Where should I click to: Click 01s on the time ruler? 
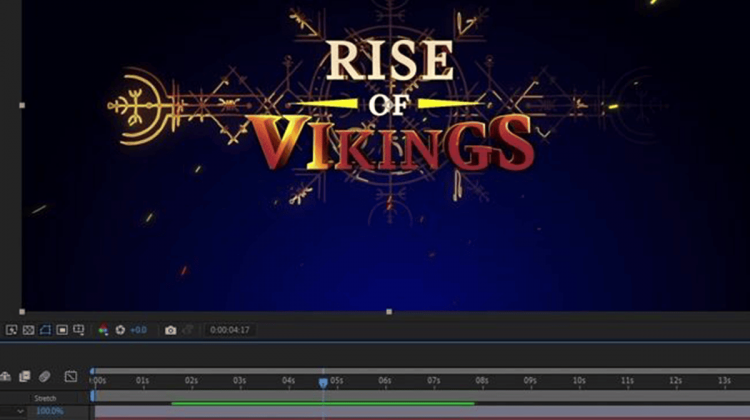(143, 381)
